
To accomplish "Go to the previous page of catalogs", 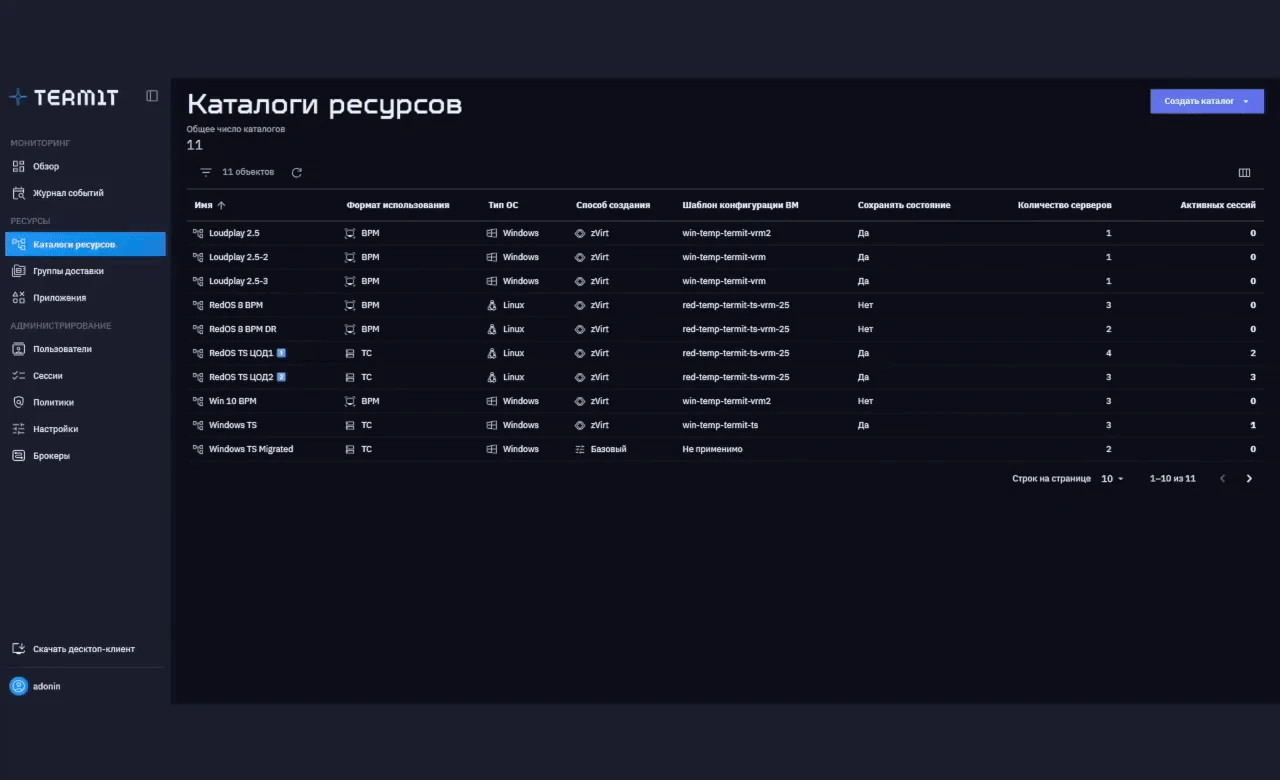I will pyautogui.click(x=1222, y=479).
